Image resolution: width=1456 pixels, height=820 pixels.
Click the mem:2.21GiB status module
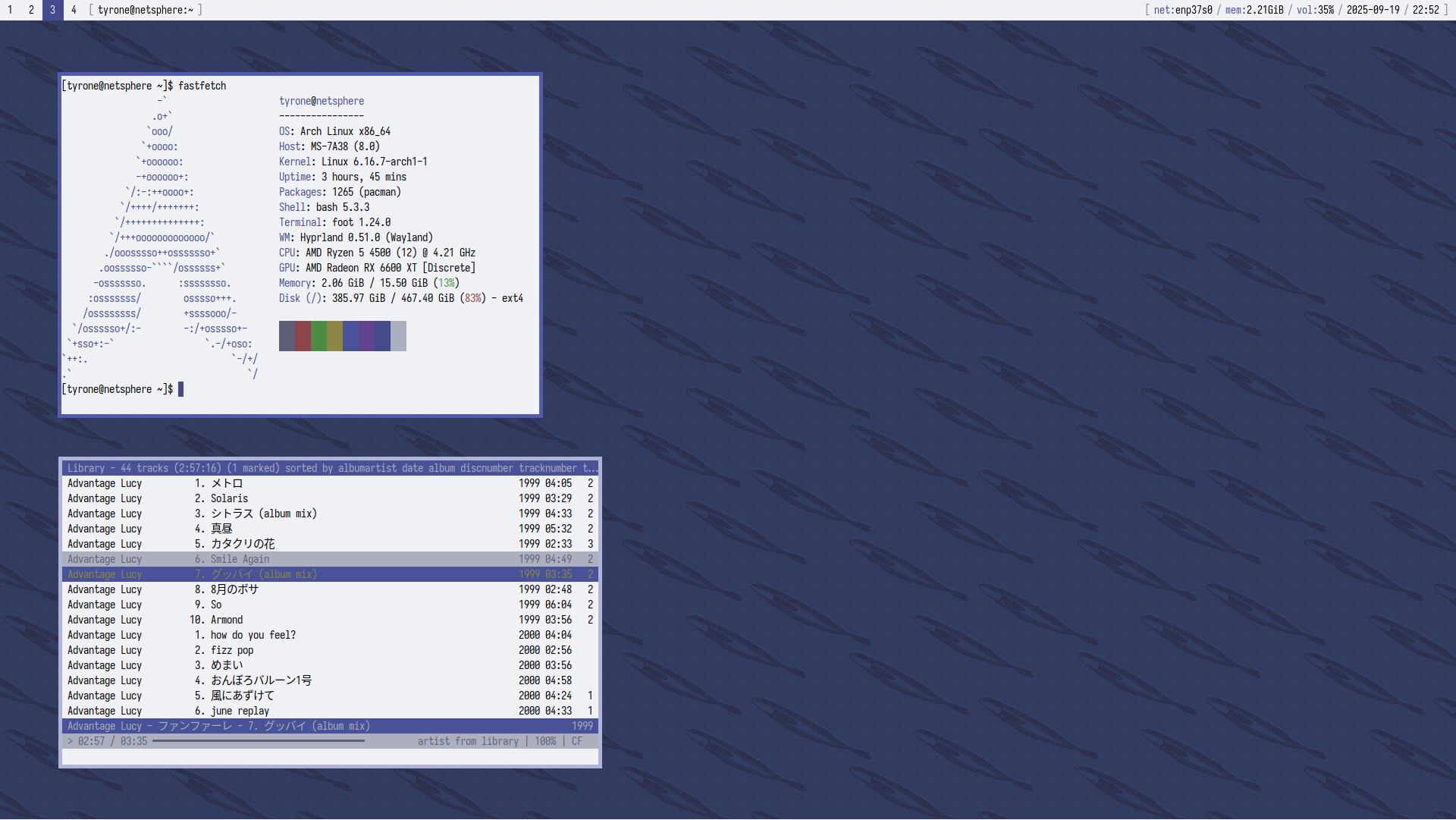coord(1254,10)
